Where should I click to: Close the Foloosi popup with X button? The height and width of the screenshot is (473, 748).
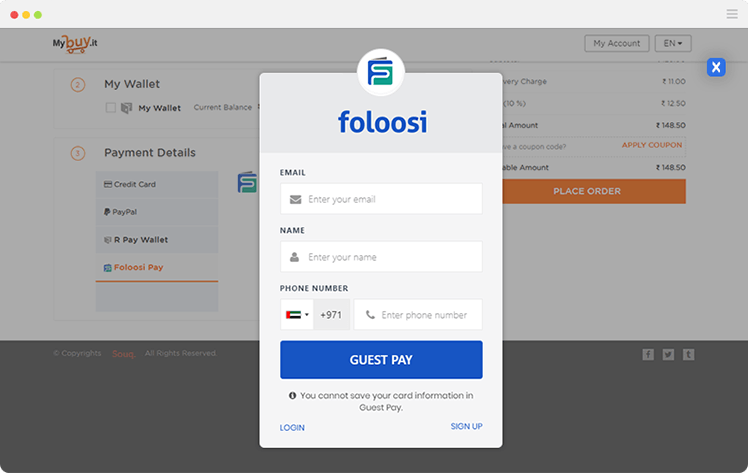pyautogui.click(x=716, y=67)
